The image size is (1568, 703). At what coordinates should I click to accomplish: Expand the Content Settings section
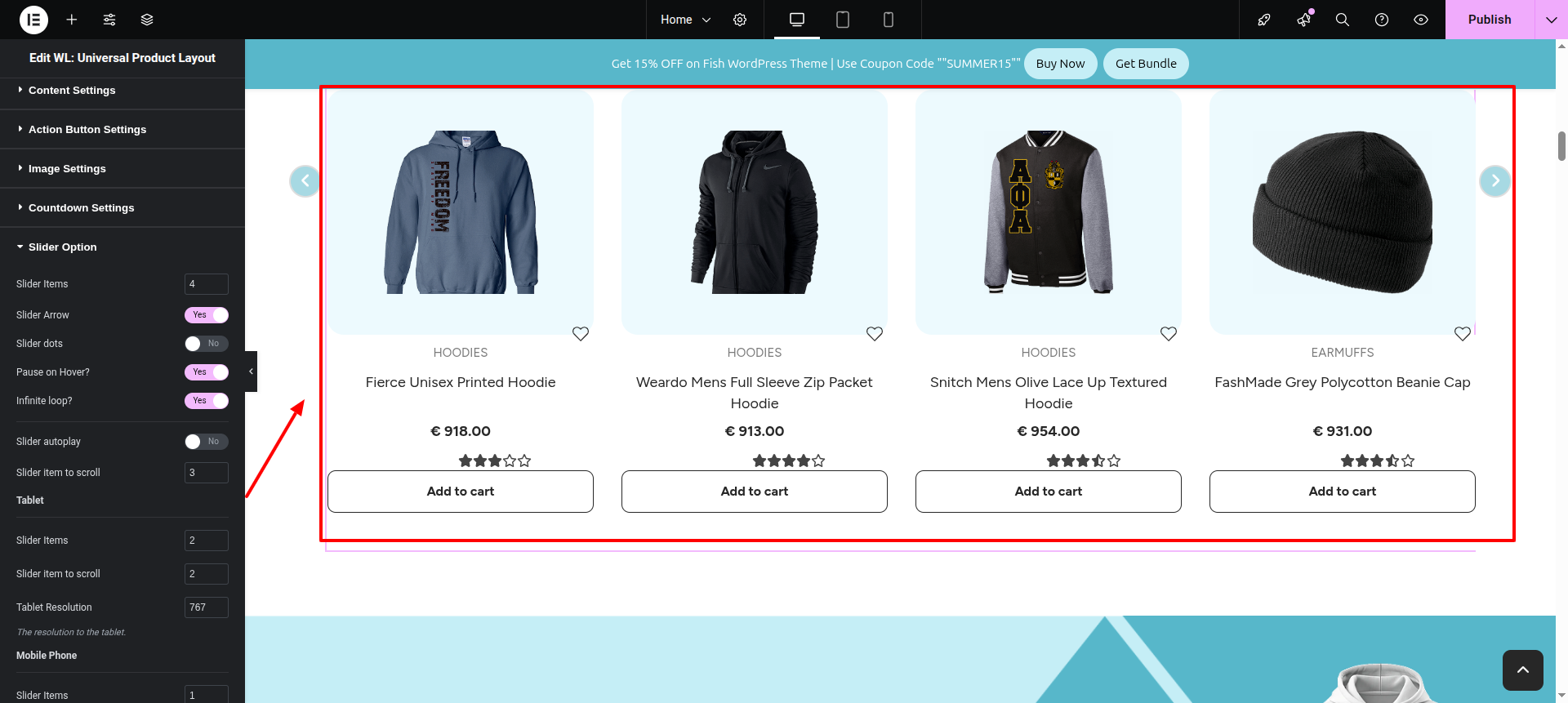tap(72, 91)
